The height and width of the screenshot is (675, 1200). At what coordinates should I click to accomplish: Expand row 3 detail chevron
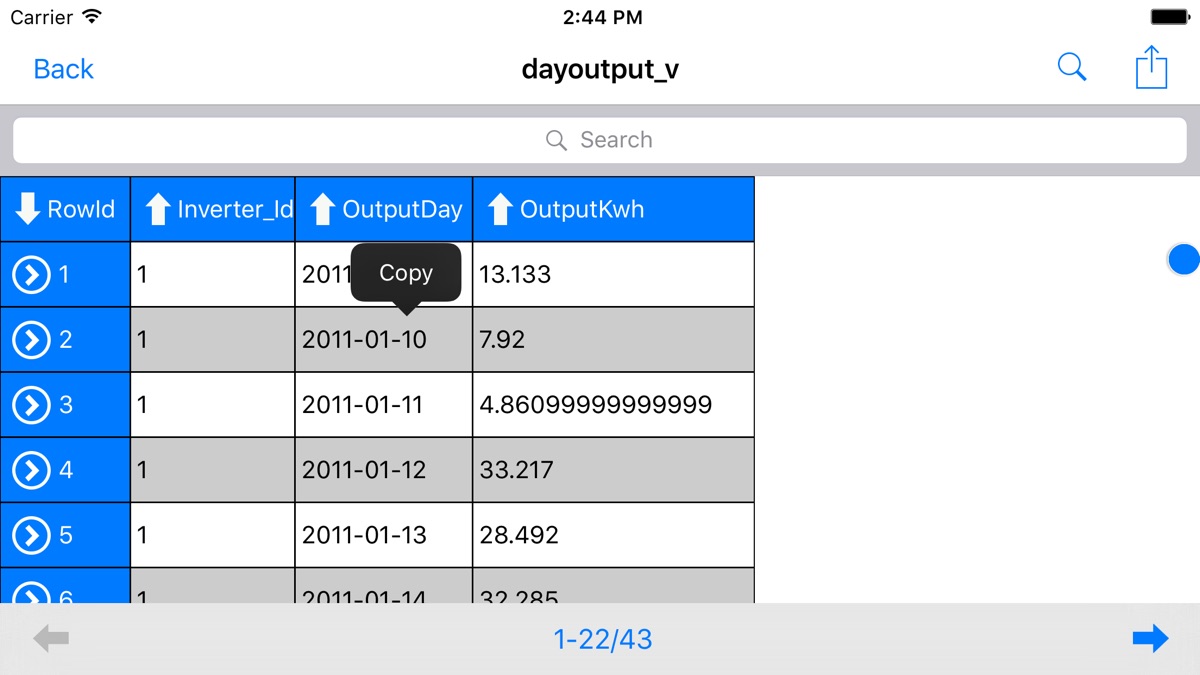[x=32, y=405]
